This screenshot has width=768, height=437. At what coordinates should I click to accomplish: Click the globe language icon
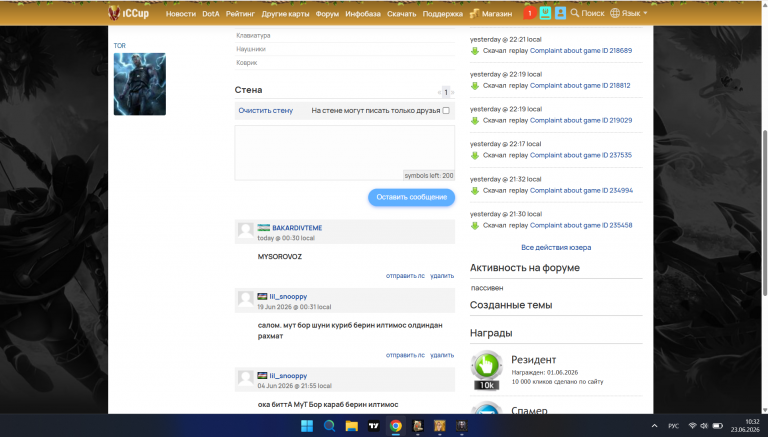tap(615, 13)
